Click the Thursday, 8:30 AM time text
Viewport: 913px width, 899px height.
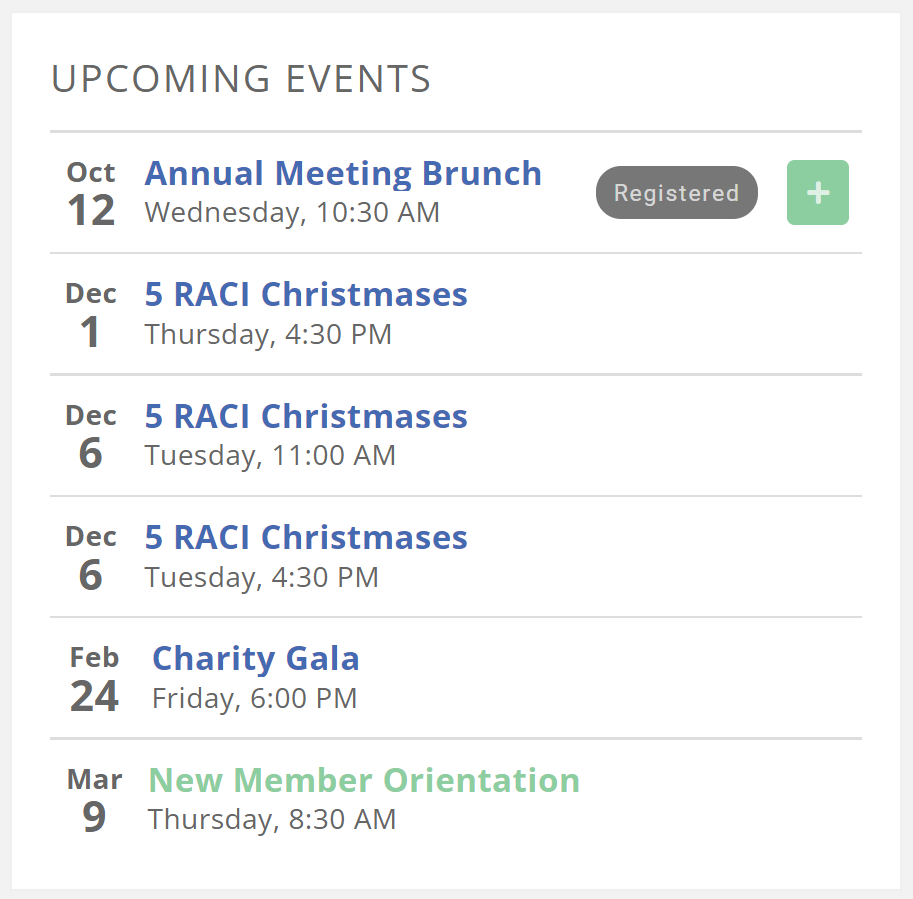272,820
